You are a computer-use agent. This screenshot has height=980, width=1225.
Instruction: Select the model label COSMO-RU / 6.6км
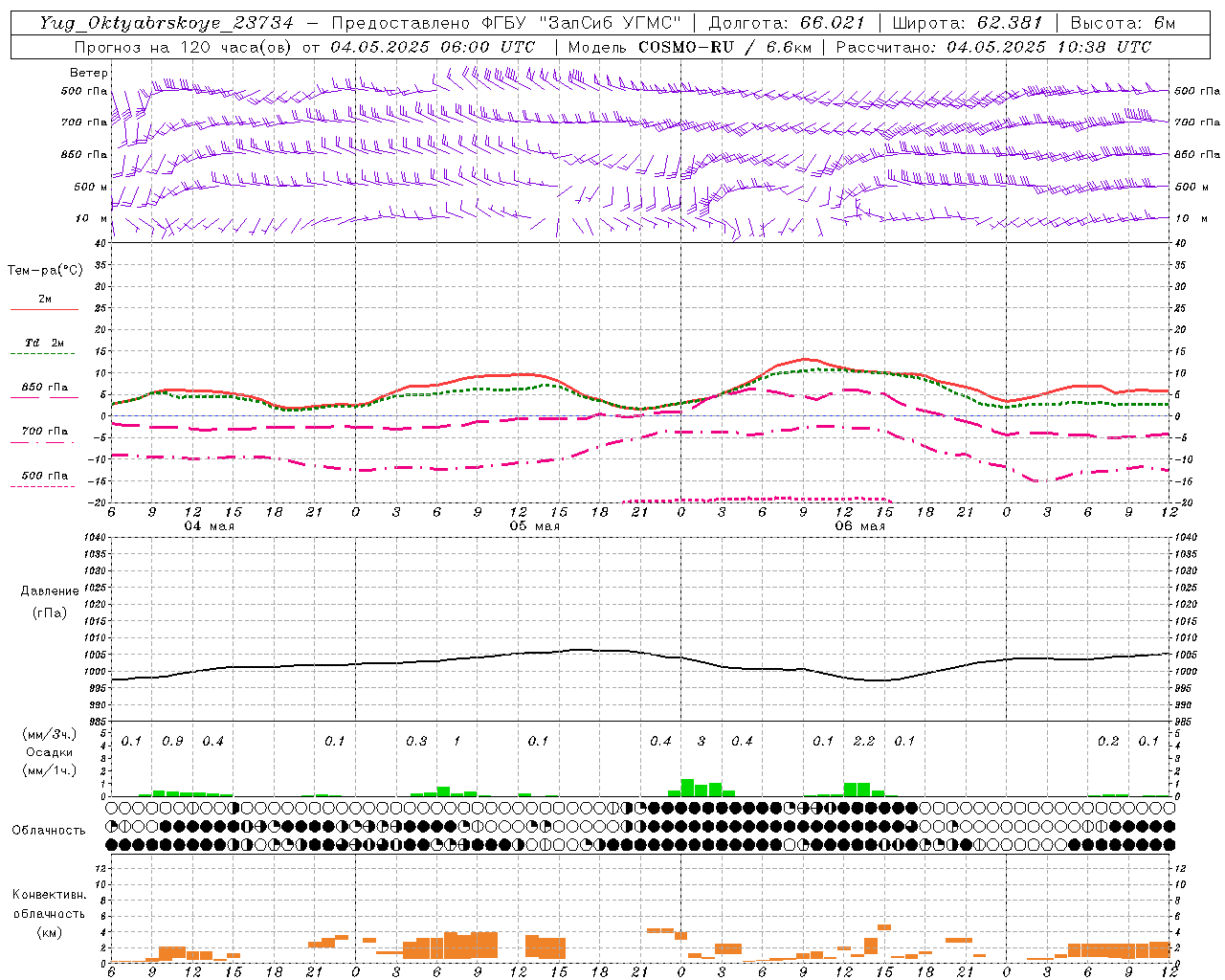725,47
